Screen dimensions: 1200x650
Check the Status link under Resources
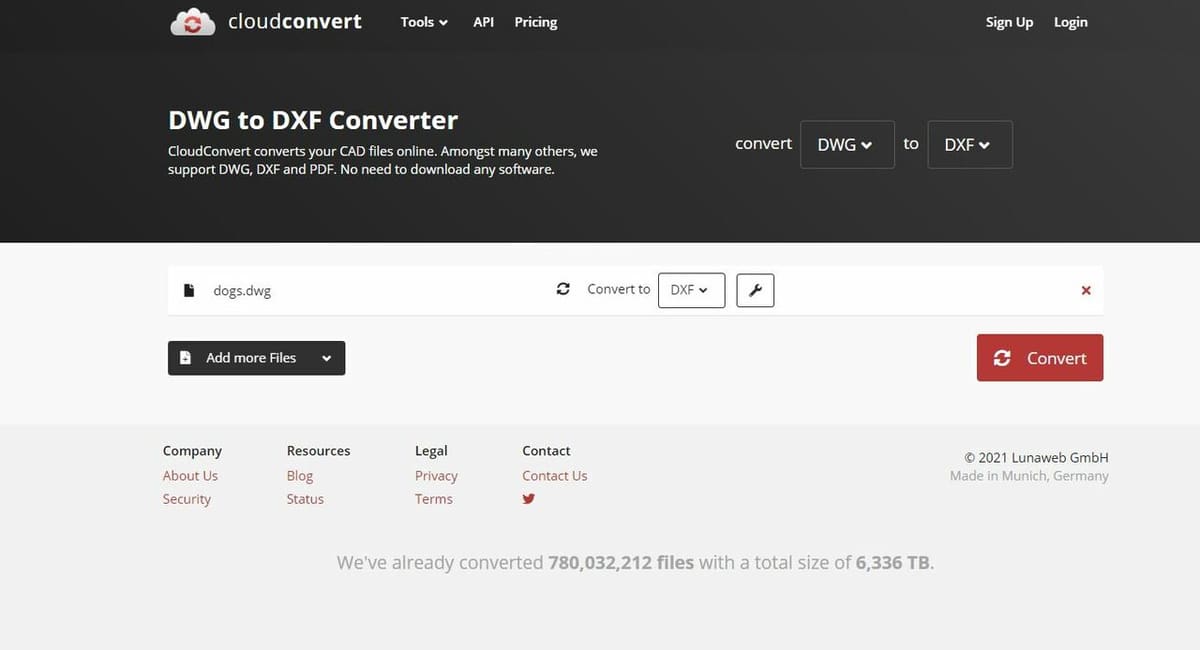[305, 499]
